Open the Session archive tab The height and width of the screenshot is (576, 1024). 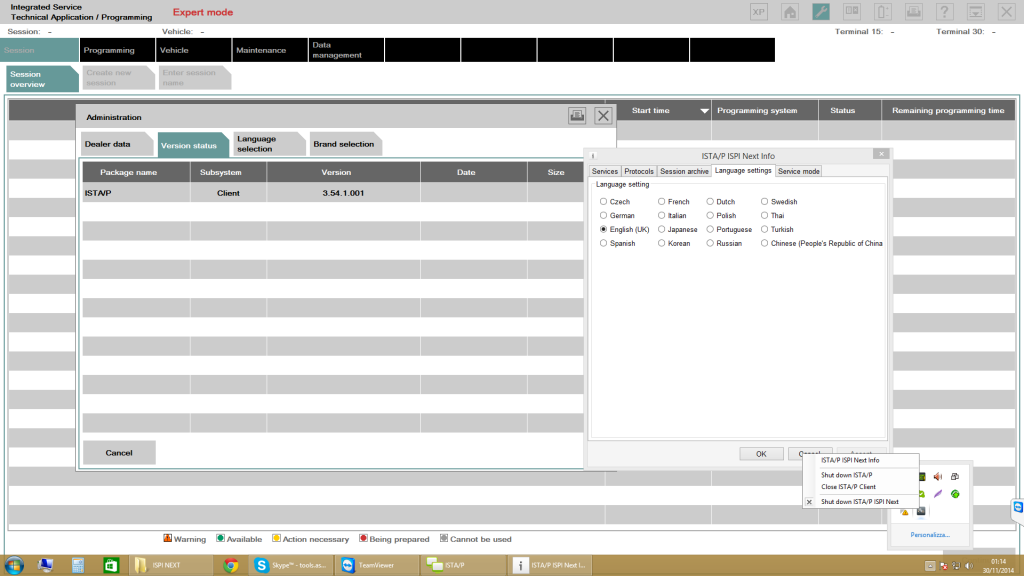(684, 171)
